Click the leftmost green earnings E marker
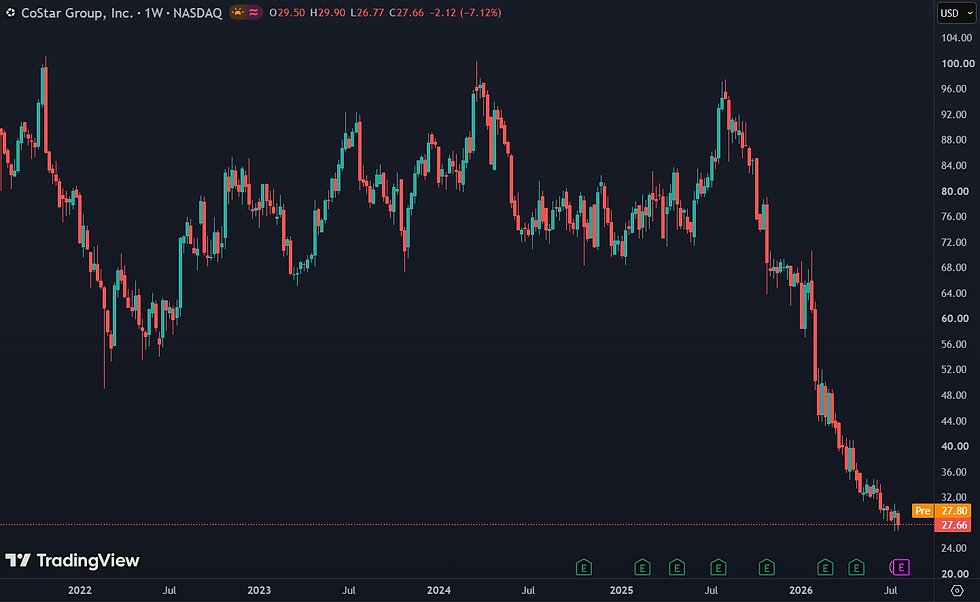The image size is (980, 602). click(x=583, y=567)
